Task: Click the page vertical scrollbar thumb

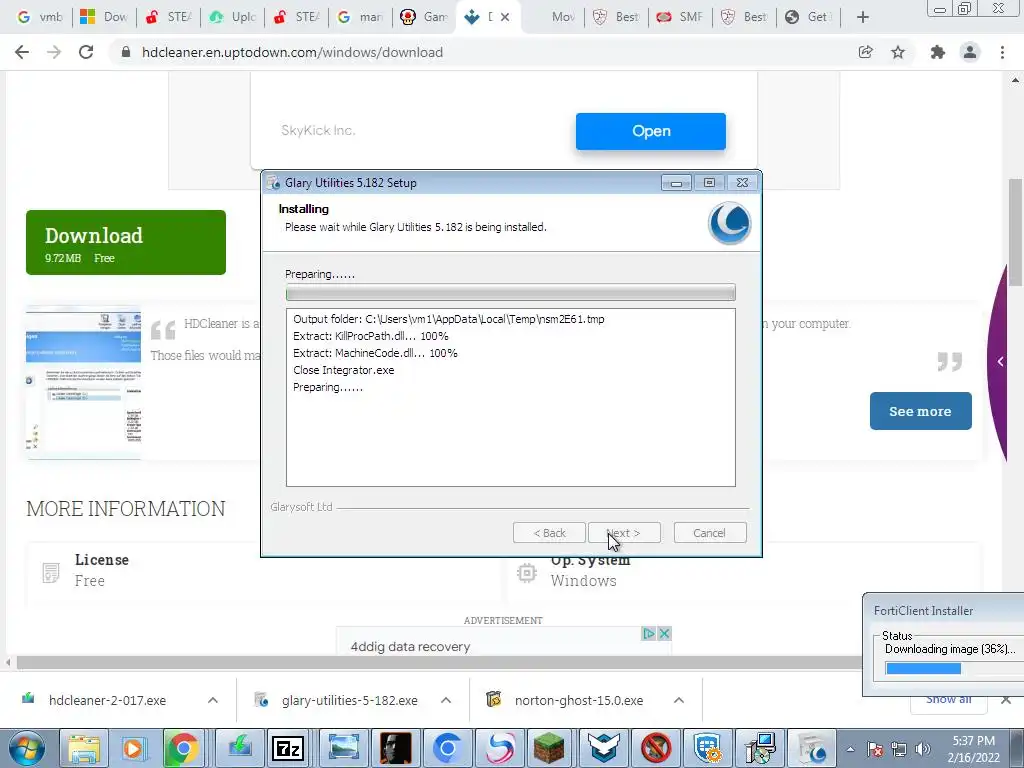Action: tap(1016, 232)
